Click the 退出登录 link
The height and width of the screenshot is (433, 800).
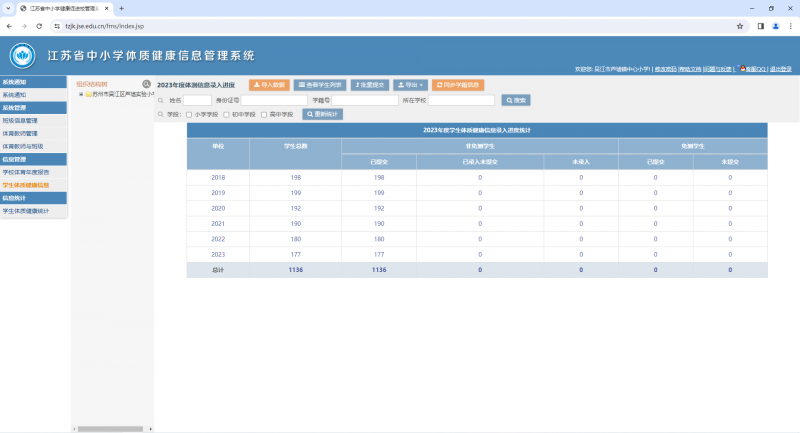tap(781, 70)
